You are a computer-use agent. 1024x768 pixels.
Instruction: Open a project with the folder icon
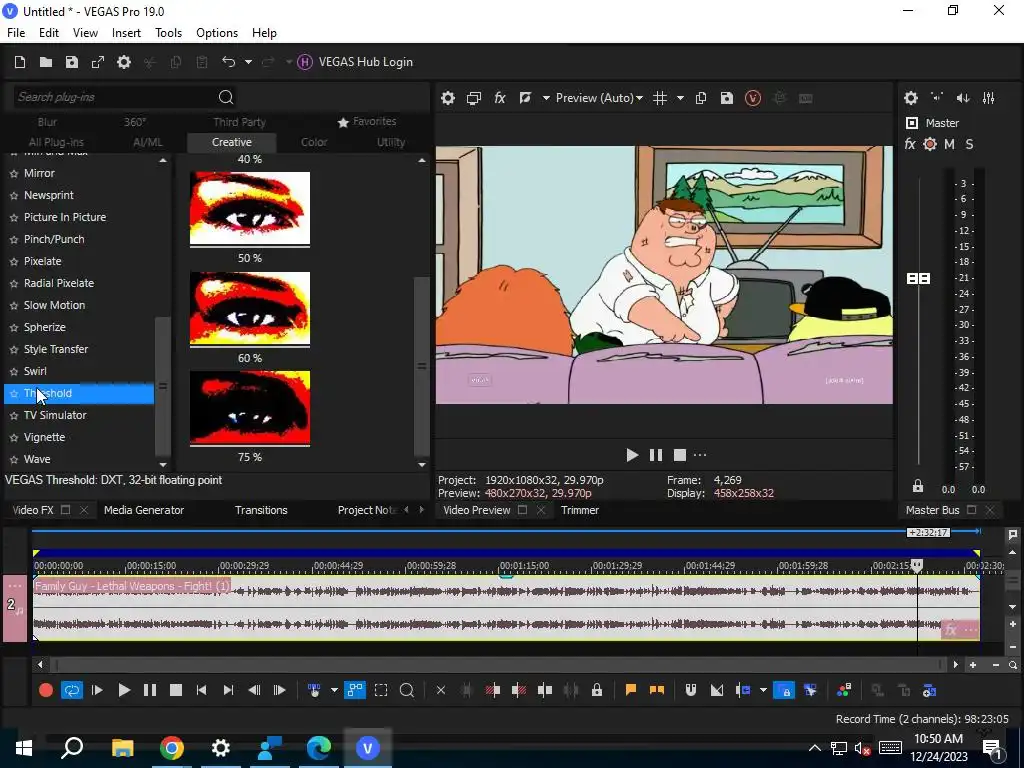(x=46, y=62)
